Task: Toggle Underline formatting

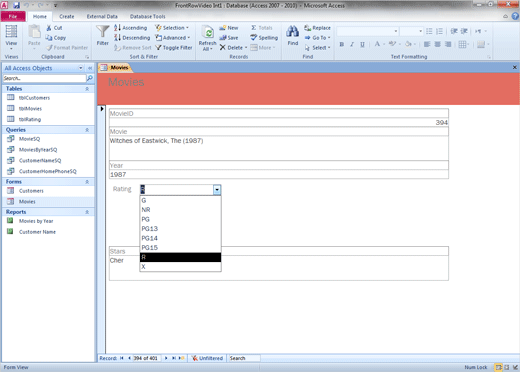Action: tap(362, 44)
